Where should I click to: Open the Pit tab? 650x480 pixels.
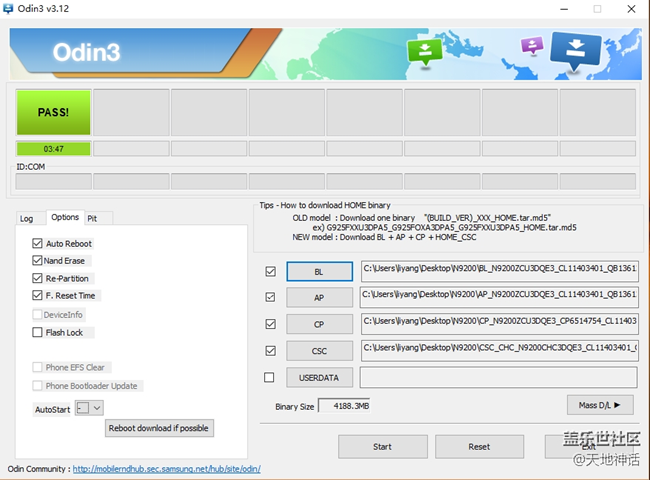tap(92, 218)
